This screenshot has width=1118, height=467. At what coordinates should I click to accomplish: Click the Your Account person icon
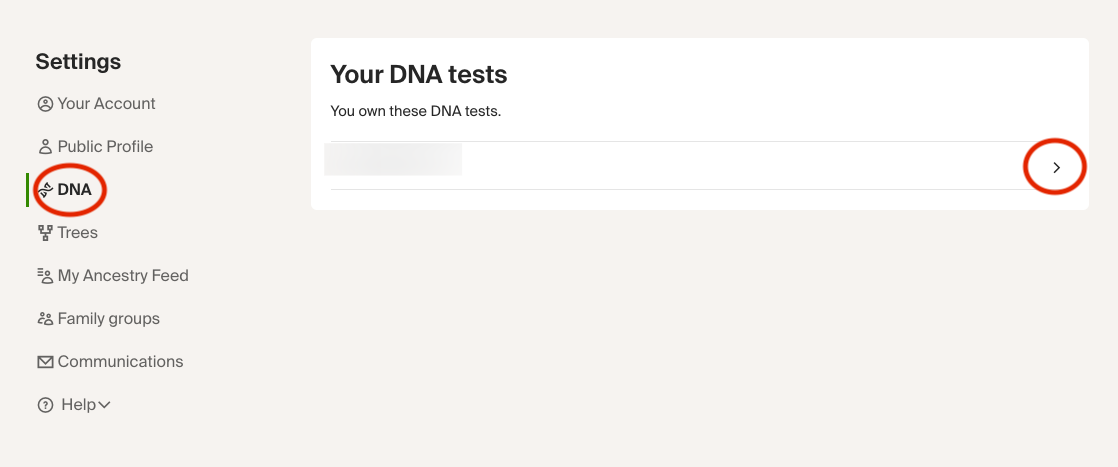(x=45, y=104)
